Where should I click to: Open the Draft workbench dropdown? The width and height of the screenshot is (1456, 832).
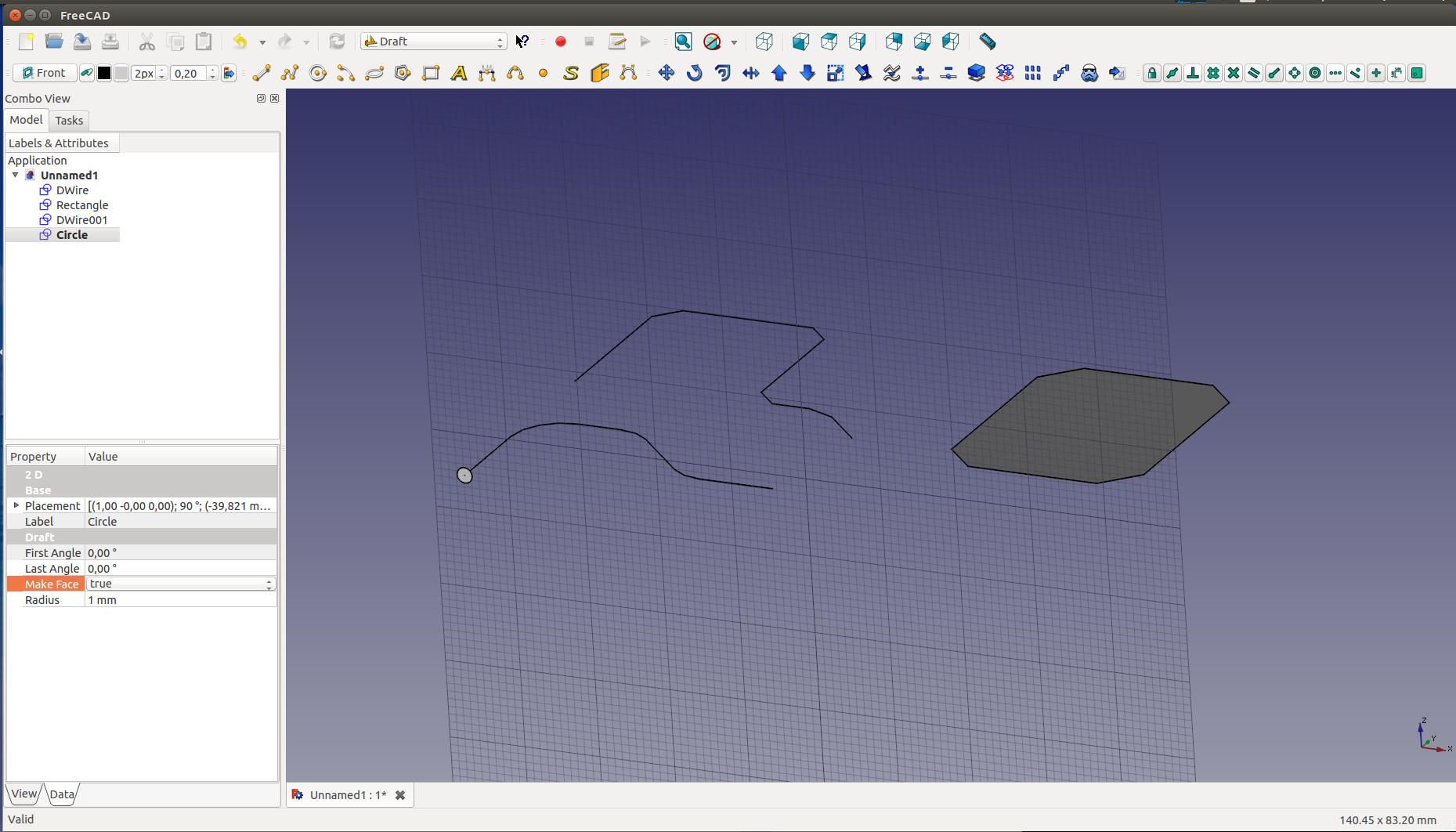coord(434,42)
